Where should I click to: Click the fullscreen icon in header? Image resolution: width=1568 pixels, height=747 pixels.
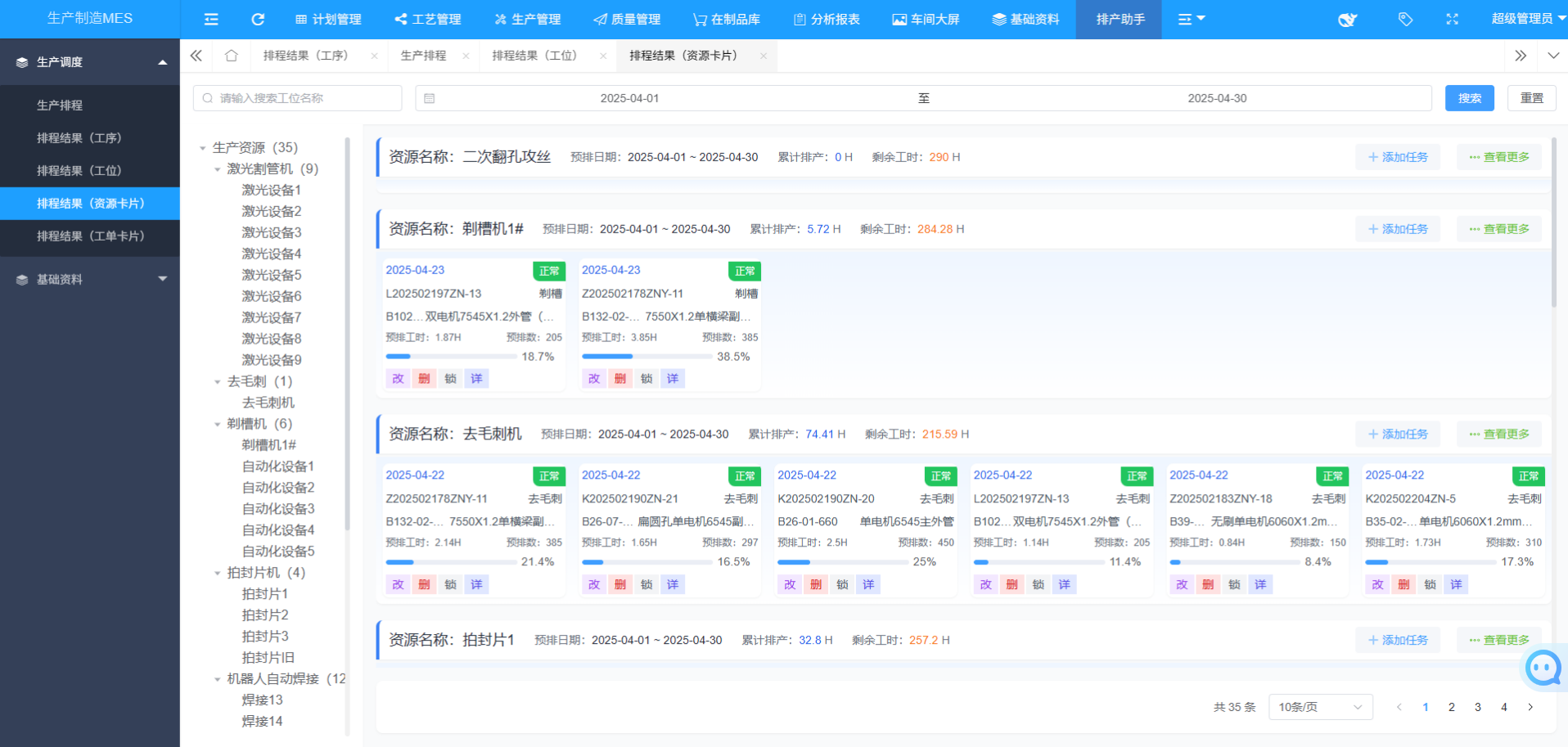1452,19
